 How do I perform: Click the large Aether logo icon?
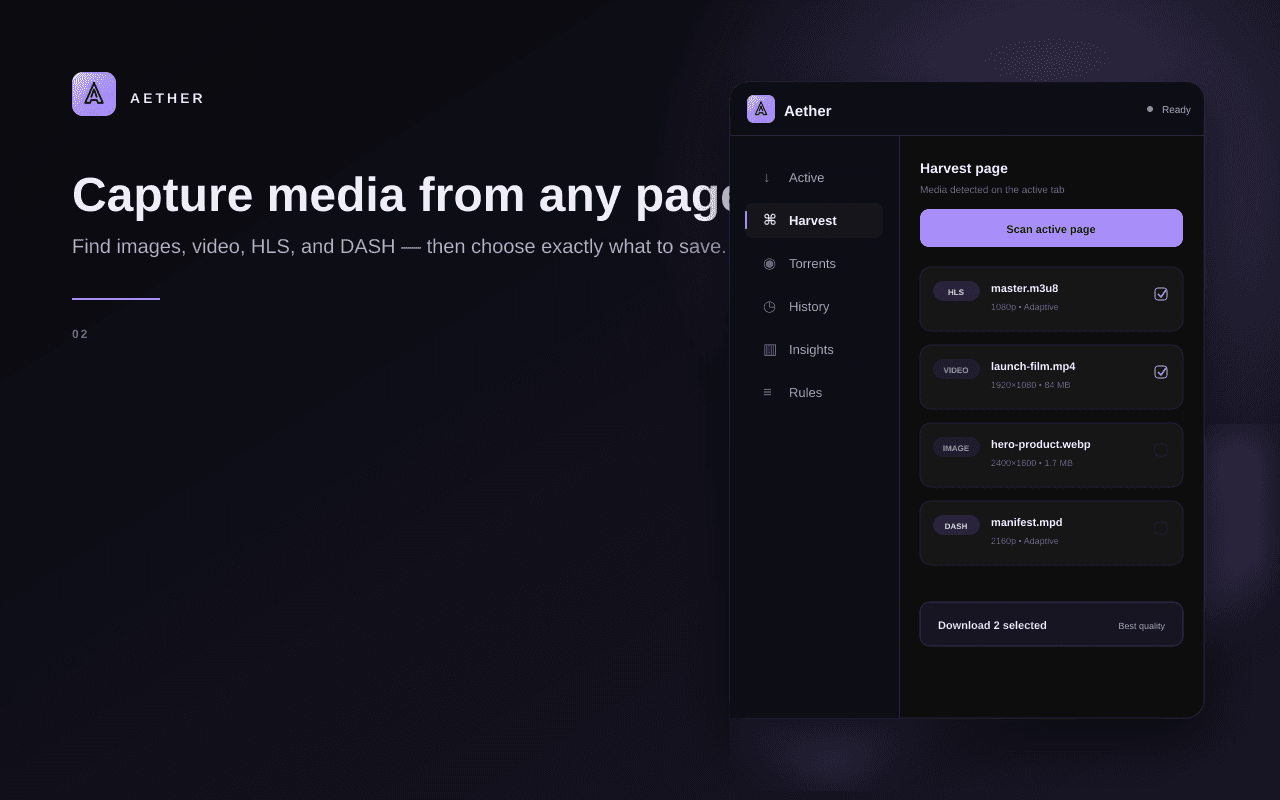[x=94, y=94]
